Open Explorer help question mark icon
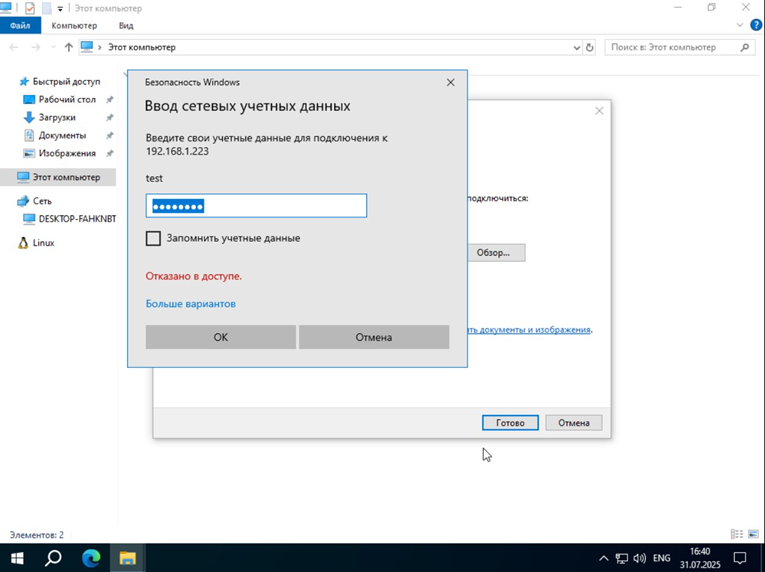The height and width of the screenshot is (572, 765). point(756,25)
